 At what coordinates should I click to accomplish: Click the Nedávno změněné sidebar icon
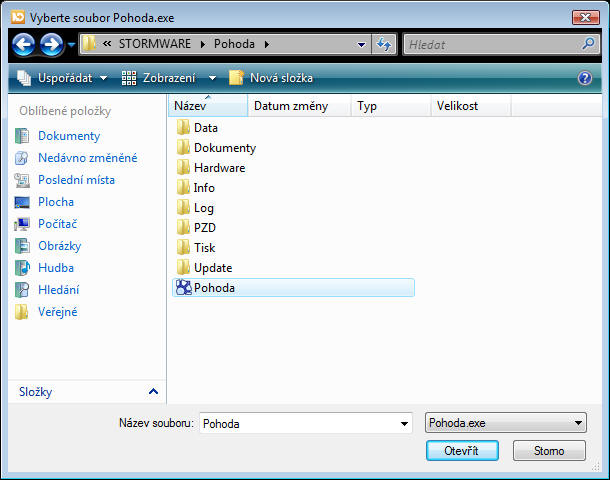click(21, 158)
